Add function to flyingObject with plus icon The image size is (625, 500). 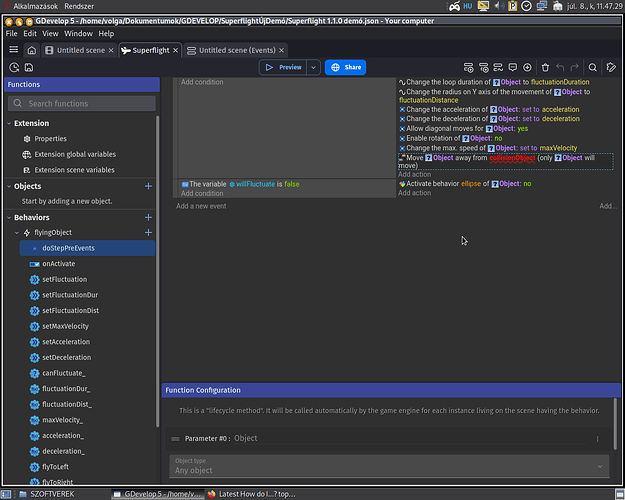point(148,232)
